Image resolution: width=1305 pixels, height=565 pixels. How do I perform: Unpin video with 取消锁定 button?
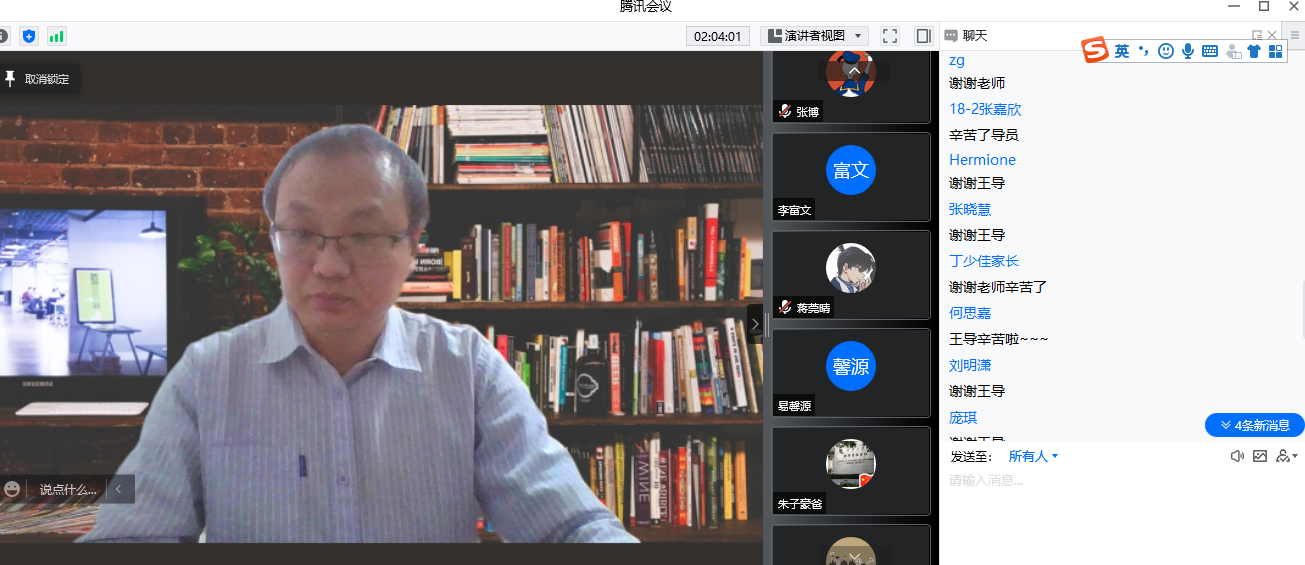(38, 79)
